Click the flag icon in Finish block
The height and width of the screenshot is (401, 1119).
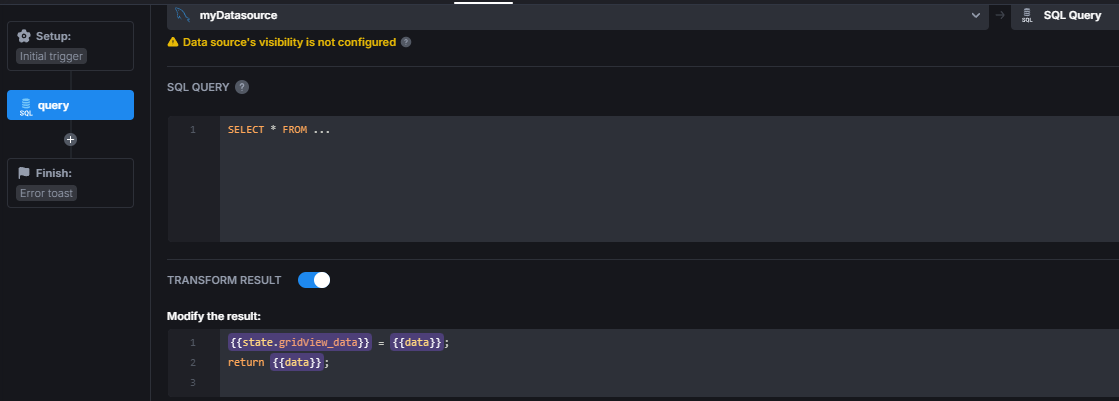[x=25, y=173]
